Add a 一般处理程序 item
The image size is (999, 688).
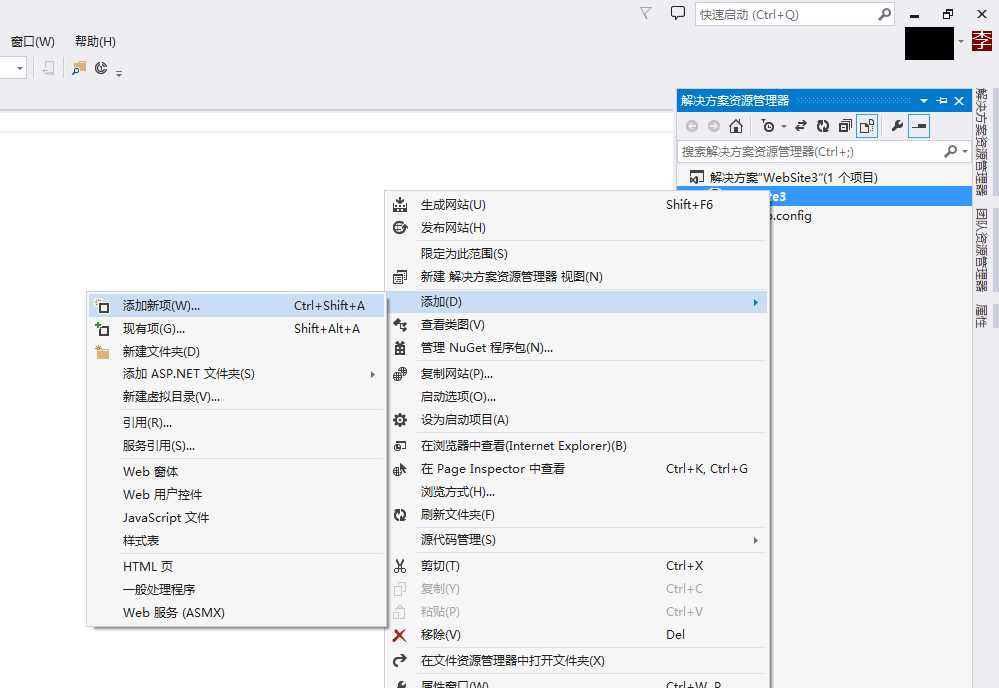pos(237,590)
